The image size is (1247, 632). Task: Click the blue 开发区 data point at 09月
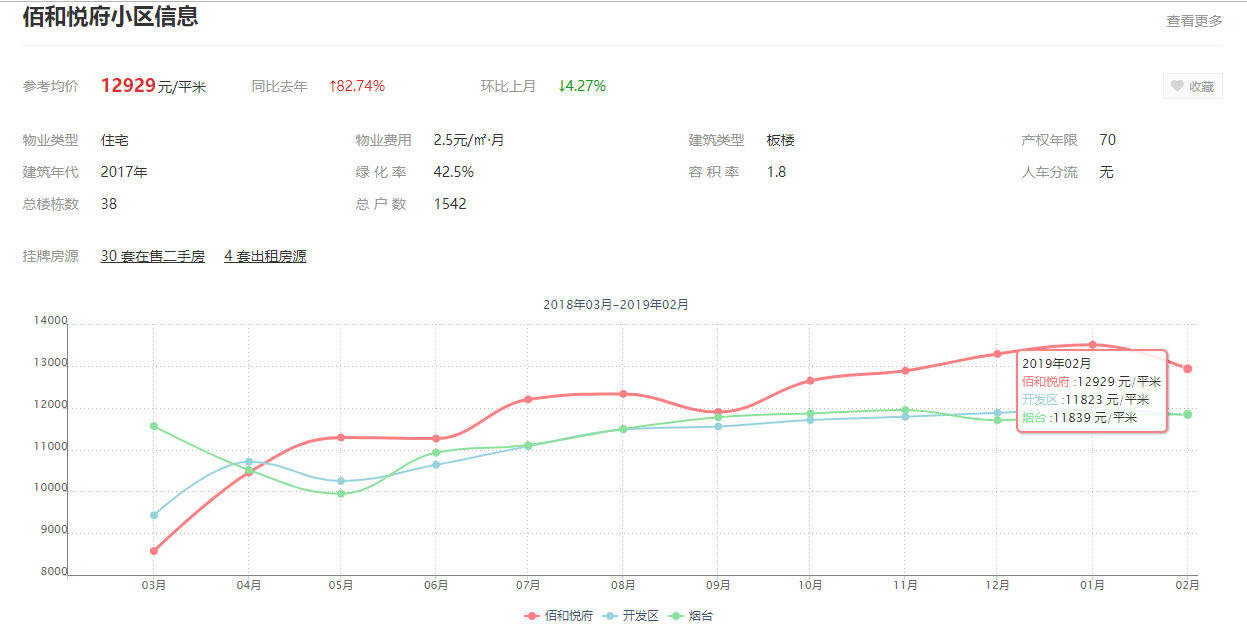point(717,426)
